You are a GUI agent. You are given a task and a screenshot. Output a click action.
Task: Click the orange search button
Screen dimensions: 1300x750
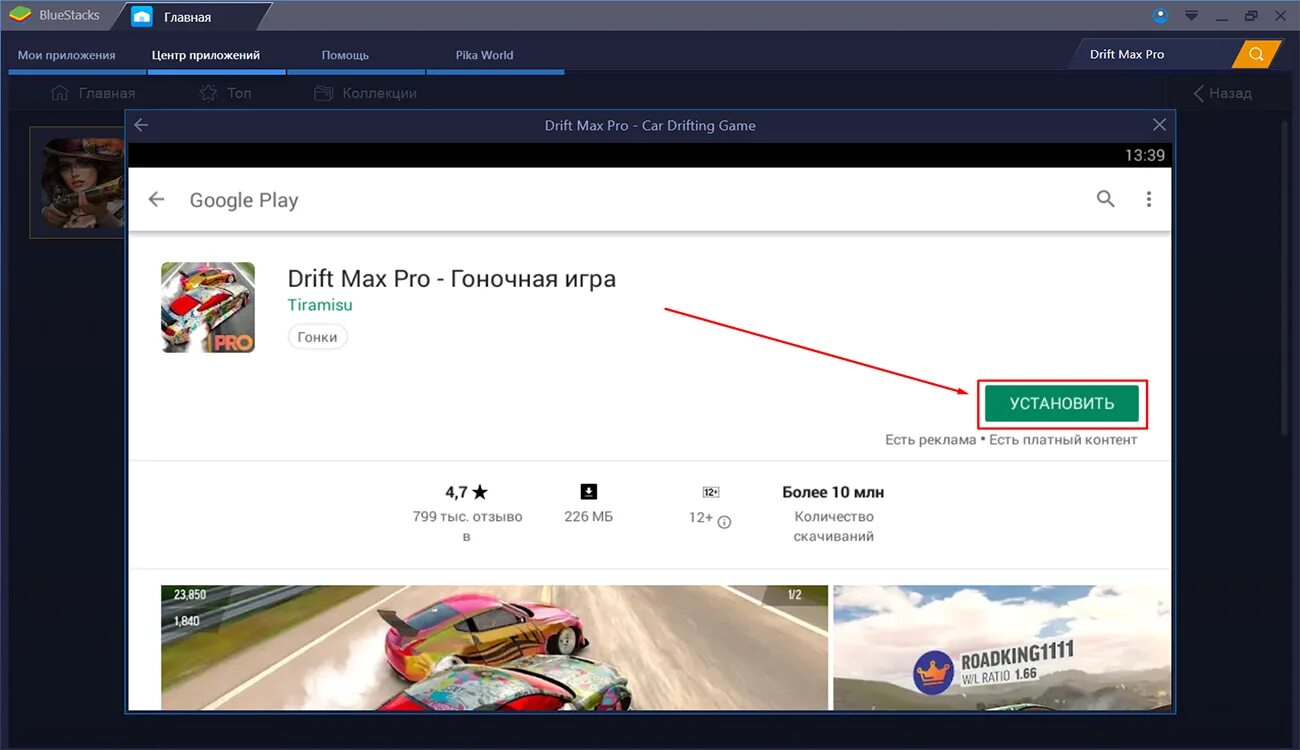tap(1257, 54)
